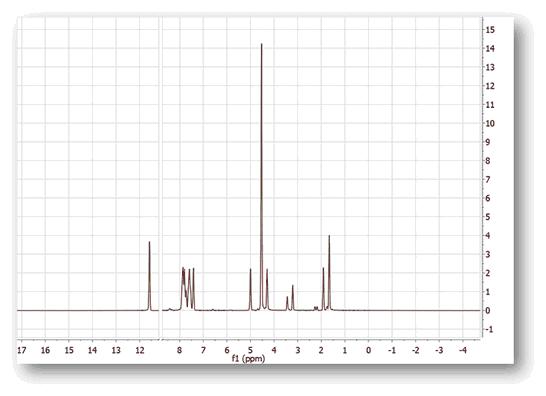Click the f1 (ppm) axis title
This screenshot has width=546, height=396.
pyautogui.click(x=248, y=358)
